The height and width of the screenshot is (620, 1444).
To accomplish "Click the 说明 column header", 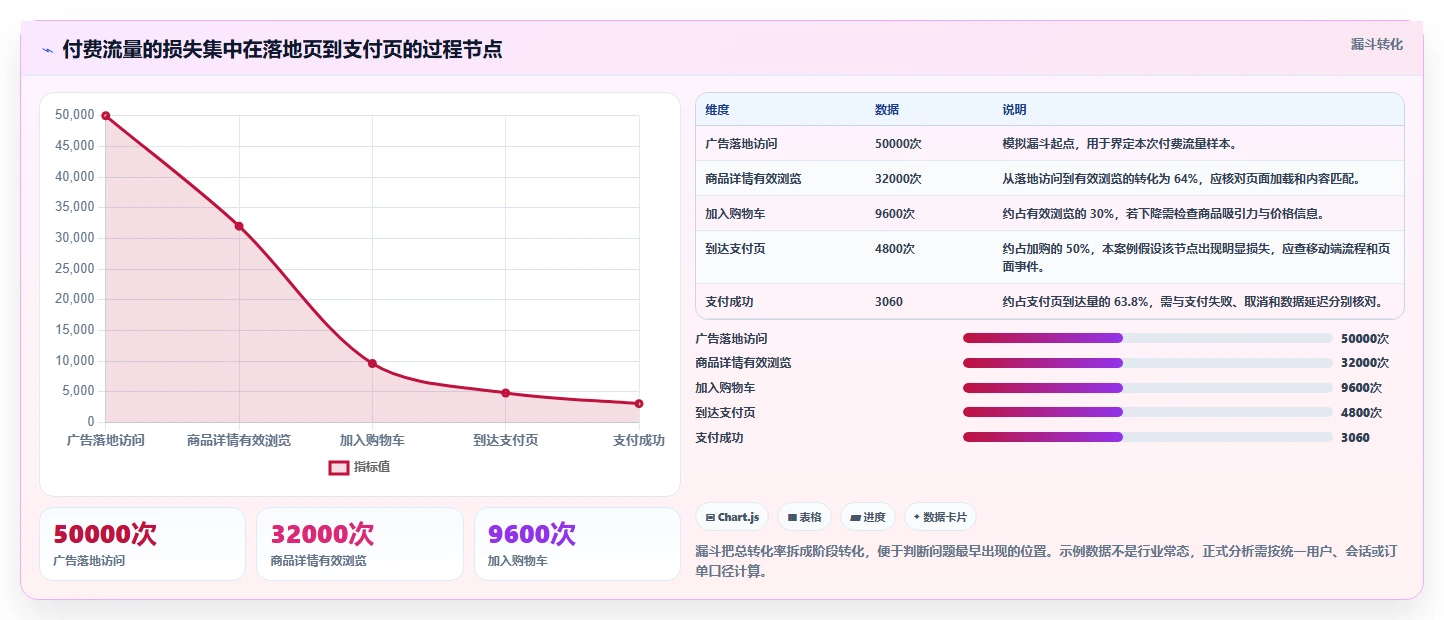I will click(1014, 110).
